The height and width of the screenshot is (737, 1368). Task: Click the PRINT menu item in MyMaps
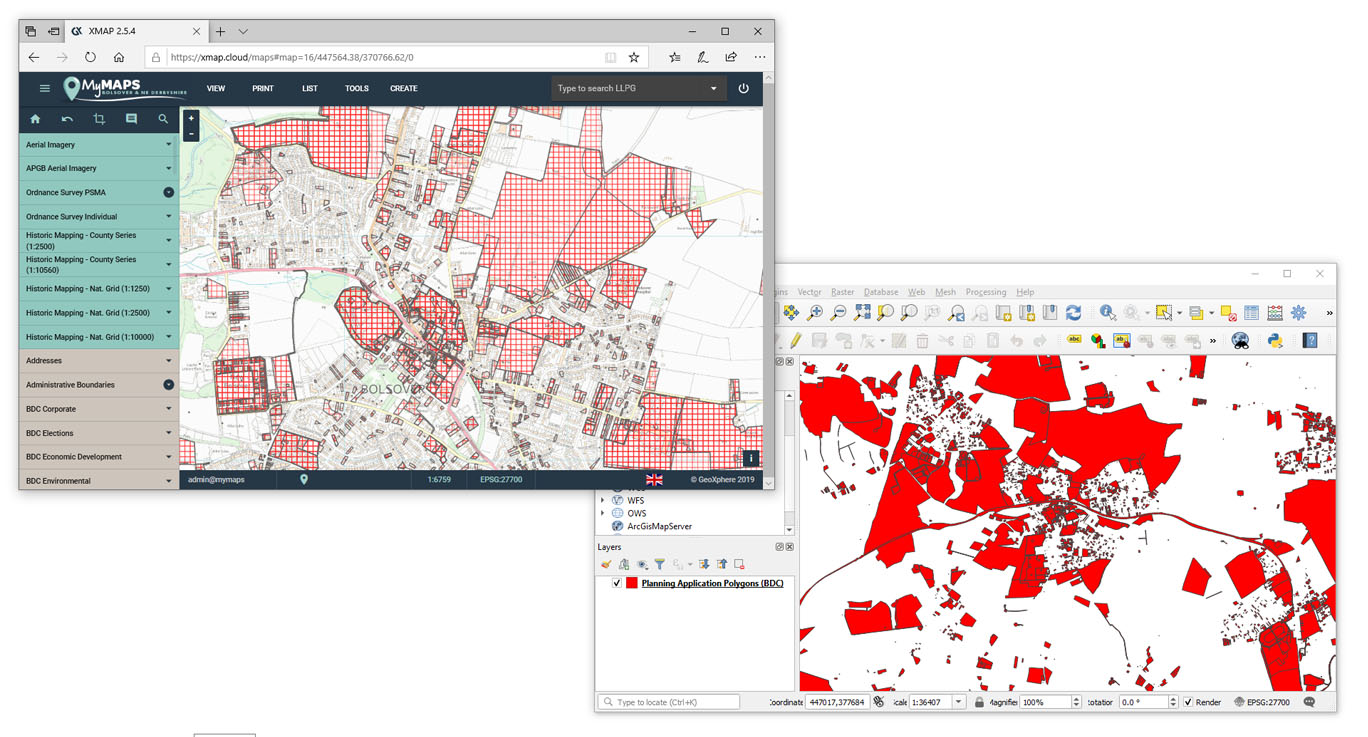[262, 88]
